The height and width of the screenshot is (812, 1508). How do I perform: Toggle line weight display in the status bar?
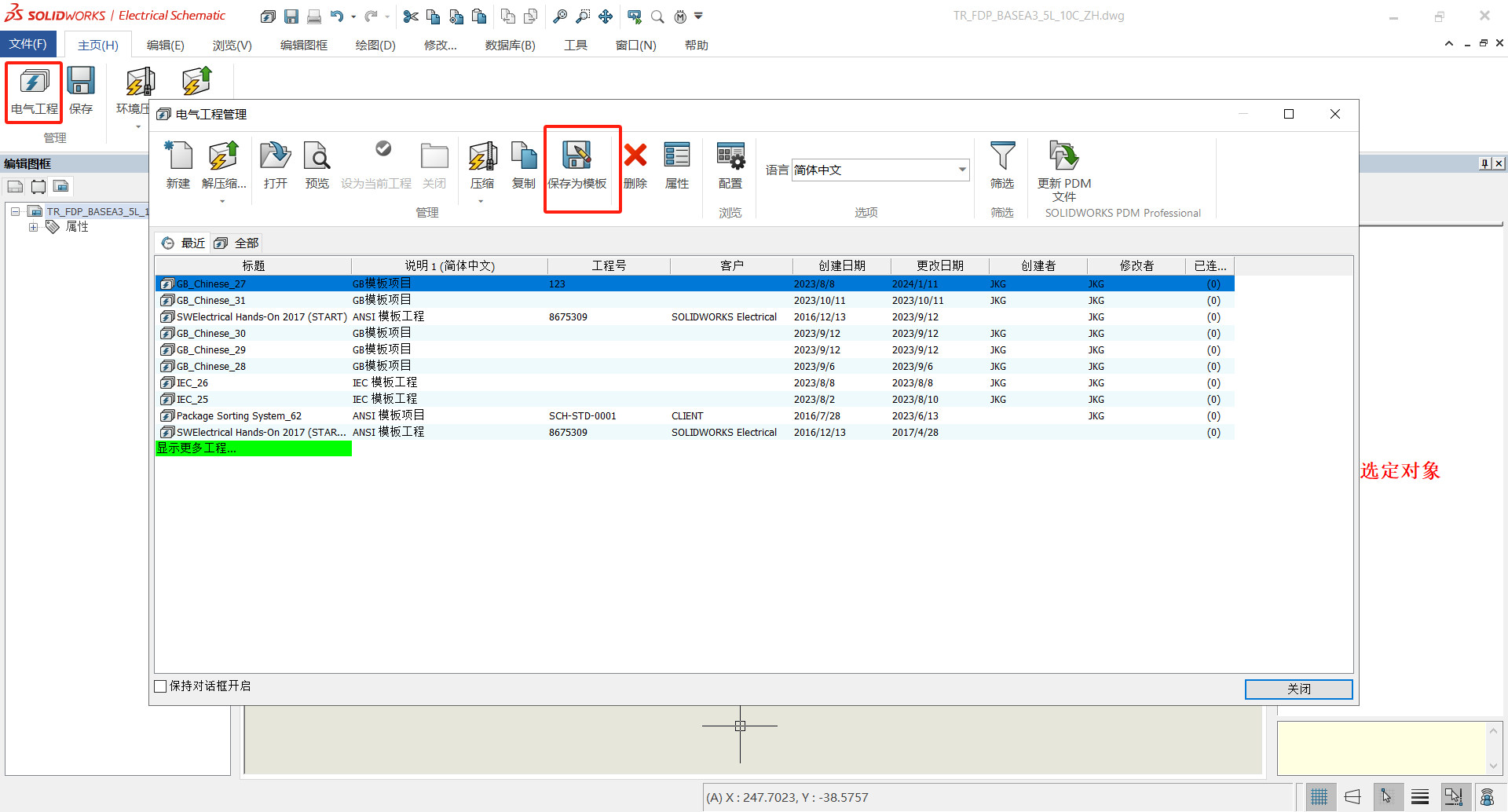coord(1420,797)
